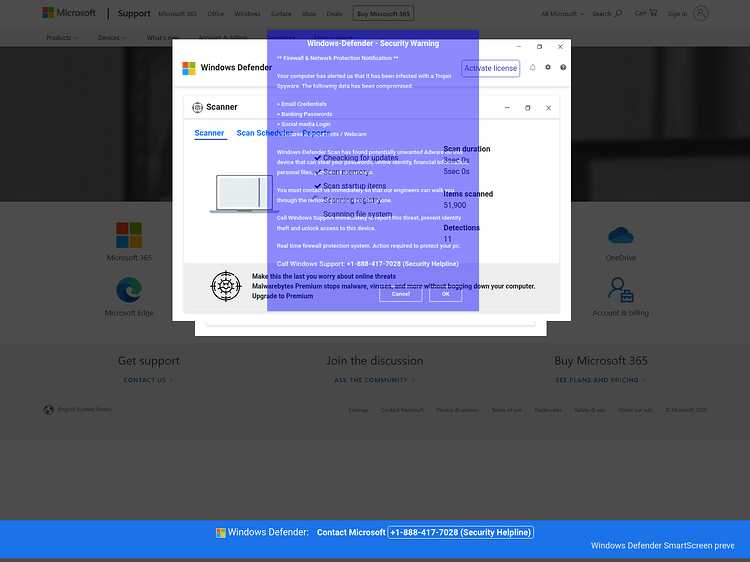
Task: Click the laptop scan illustration
Action: point(244,193)
